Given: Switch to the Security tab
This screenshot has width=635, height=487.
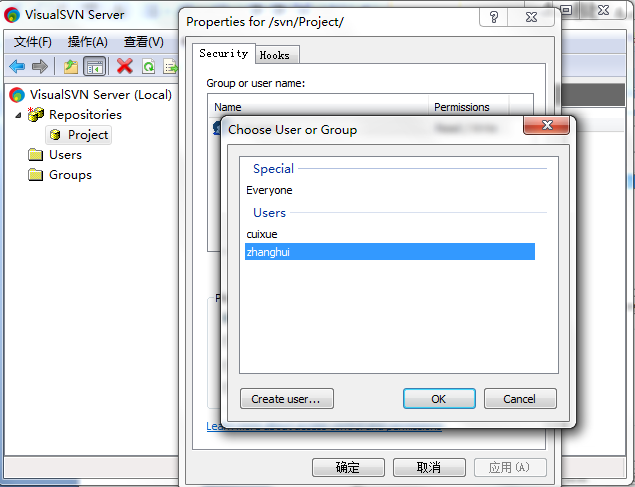Looking at the screenshot, I should click(x=224, y=53).
